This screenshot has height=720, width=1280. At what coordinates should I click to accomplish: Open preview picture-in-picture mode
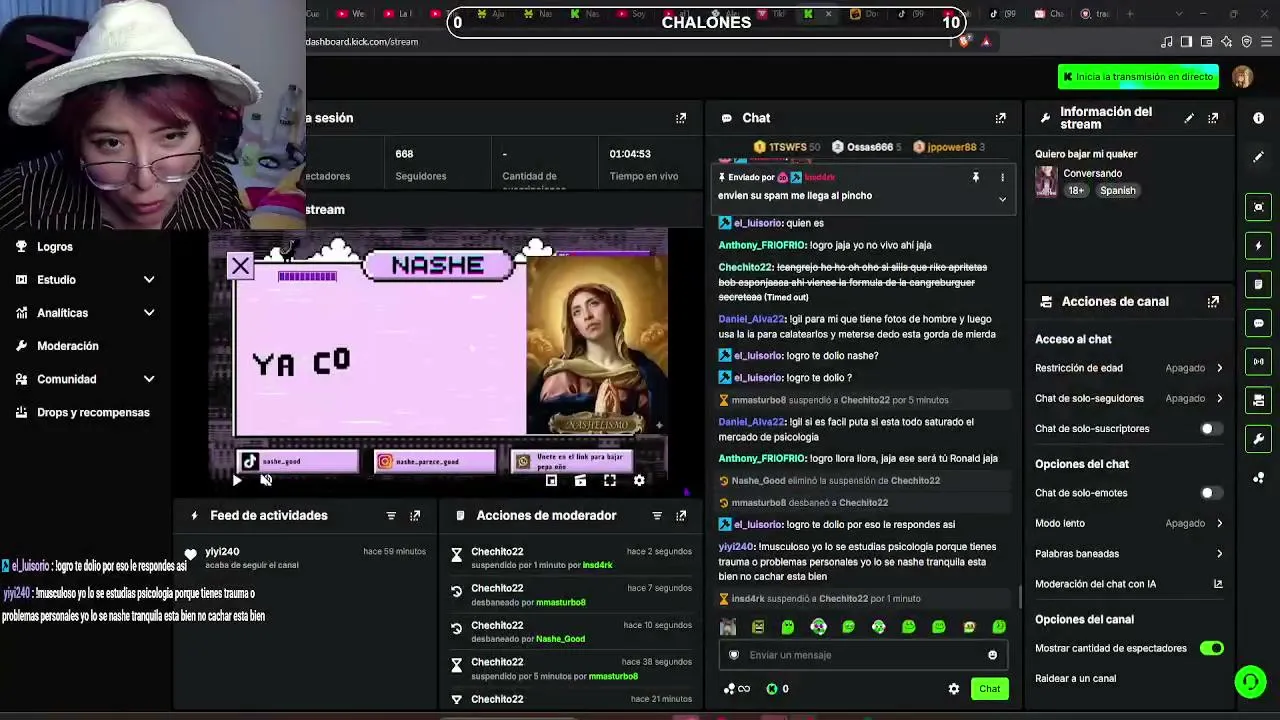[x=551, y=480]
